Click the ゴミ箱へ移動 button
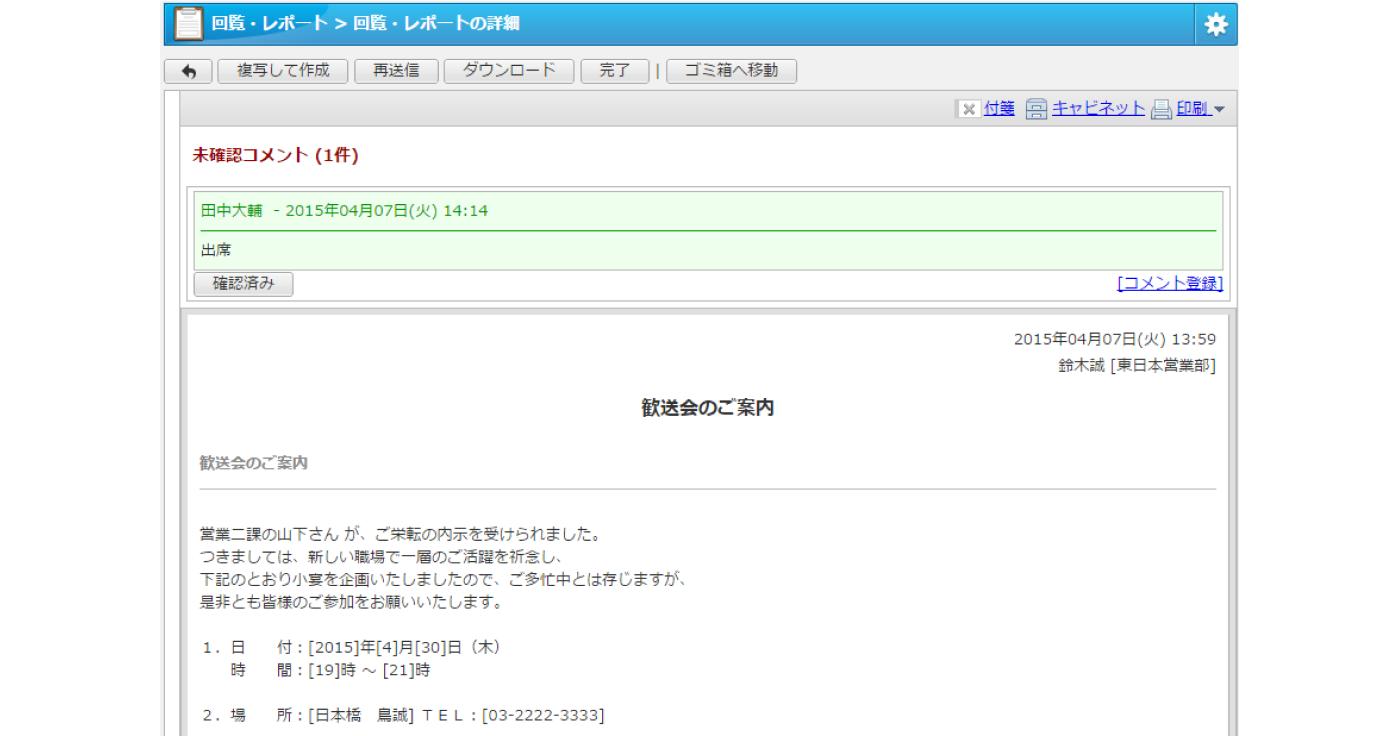The width and height of the screenshot is (1400, 736). (732, 71)
